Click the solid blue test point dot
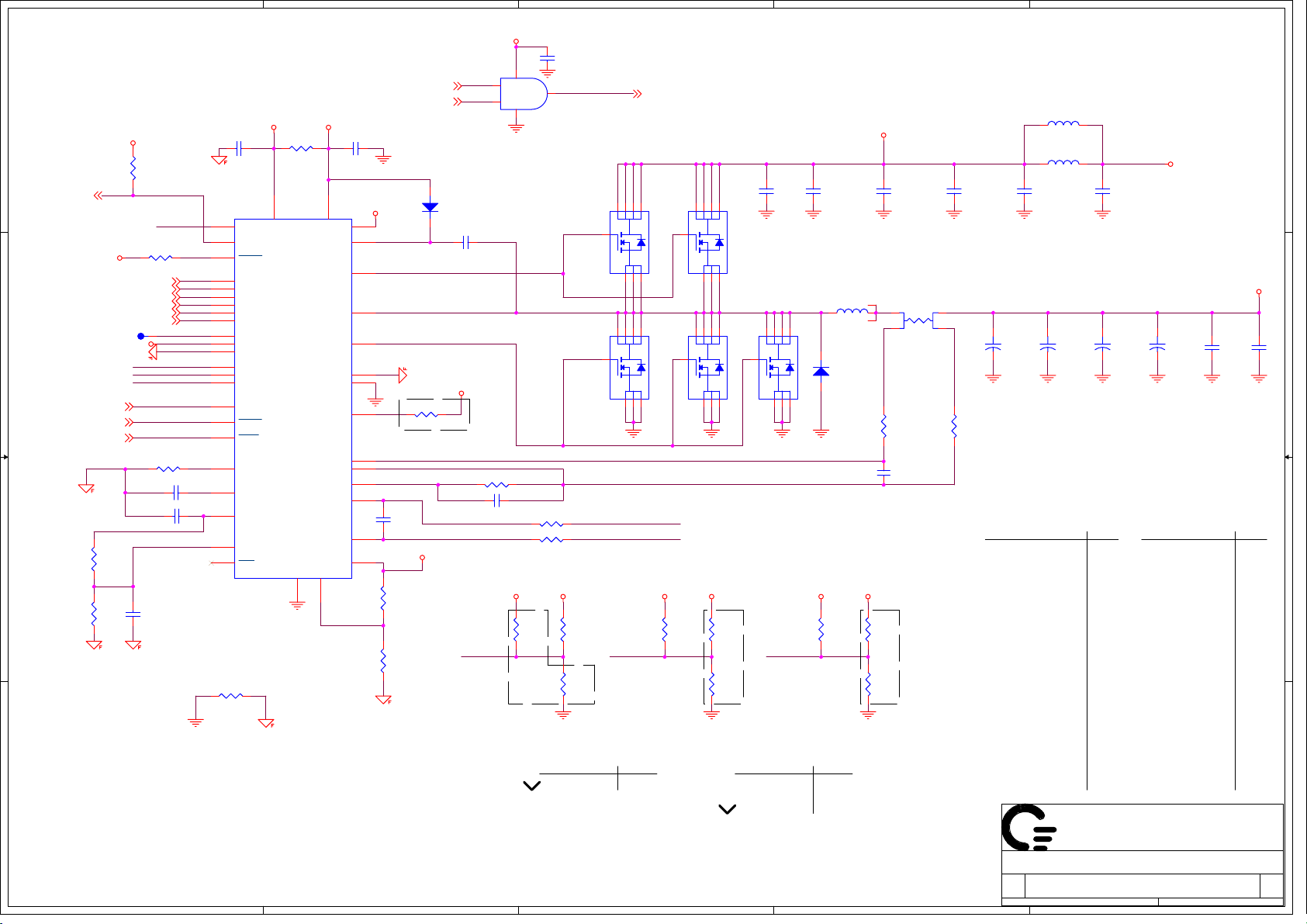Image resolution: width=1307 pixels, height=924 pixels. pyautogui.click(x=140, y=336)
